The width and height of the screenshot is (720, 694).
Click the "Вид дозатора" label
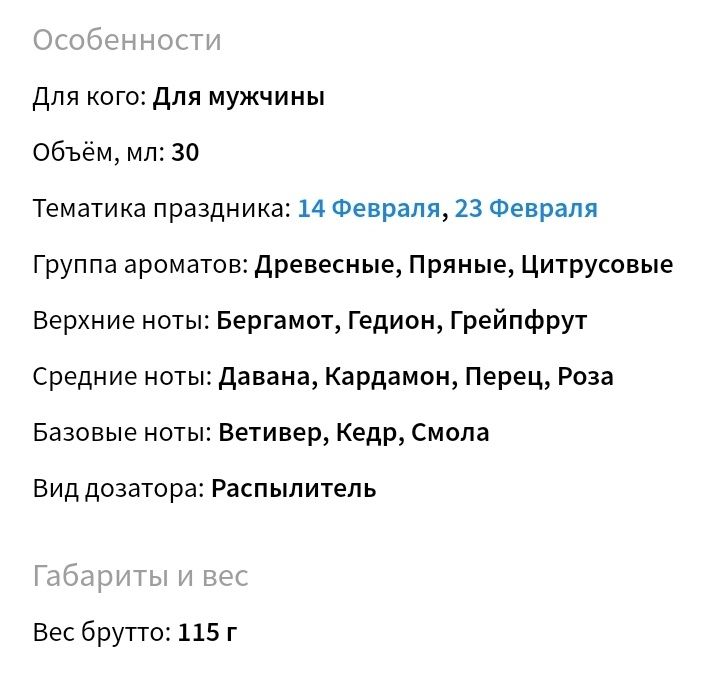118,489
